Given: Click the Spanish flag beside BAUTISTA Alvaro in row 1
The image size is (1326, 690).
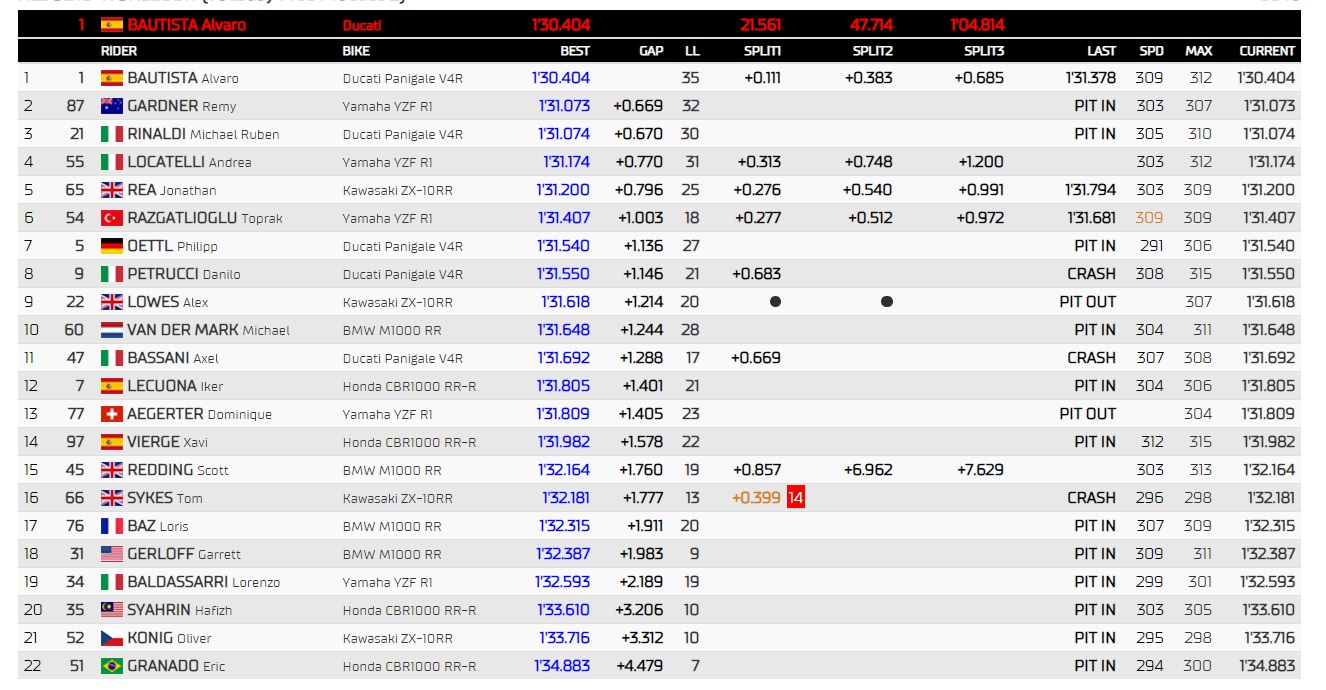Looking at the screenshot, I should click(x=111, y=78).
